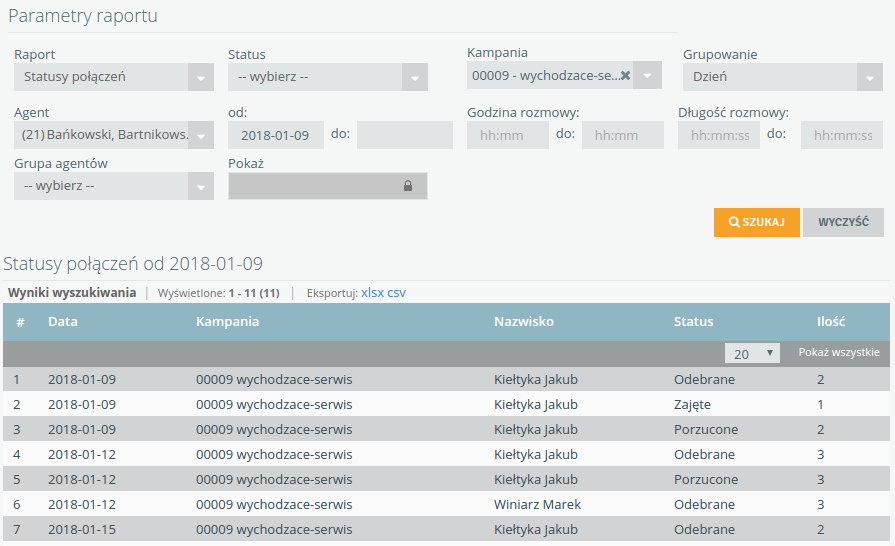Image resolution: width=895 pixels, height=546 pixels.
Task: Click 'Porzucone' status in row 5
Action: 705,479
